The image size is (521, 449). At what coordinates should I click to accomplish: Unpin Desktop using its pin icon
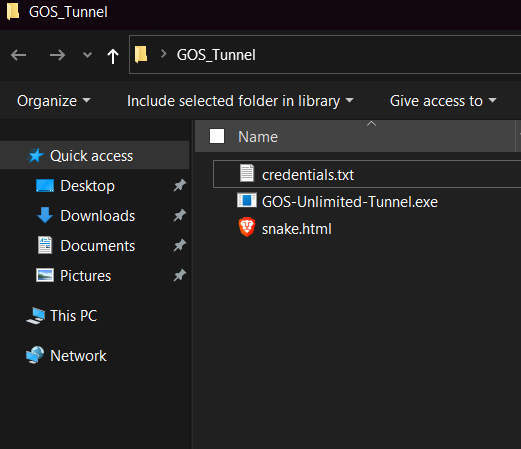pos(179,186)
